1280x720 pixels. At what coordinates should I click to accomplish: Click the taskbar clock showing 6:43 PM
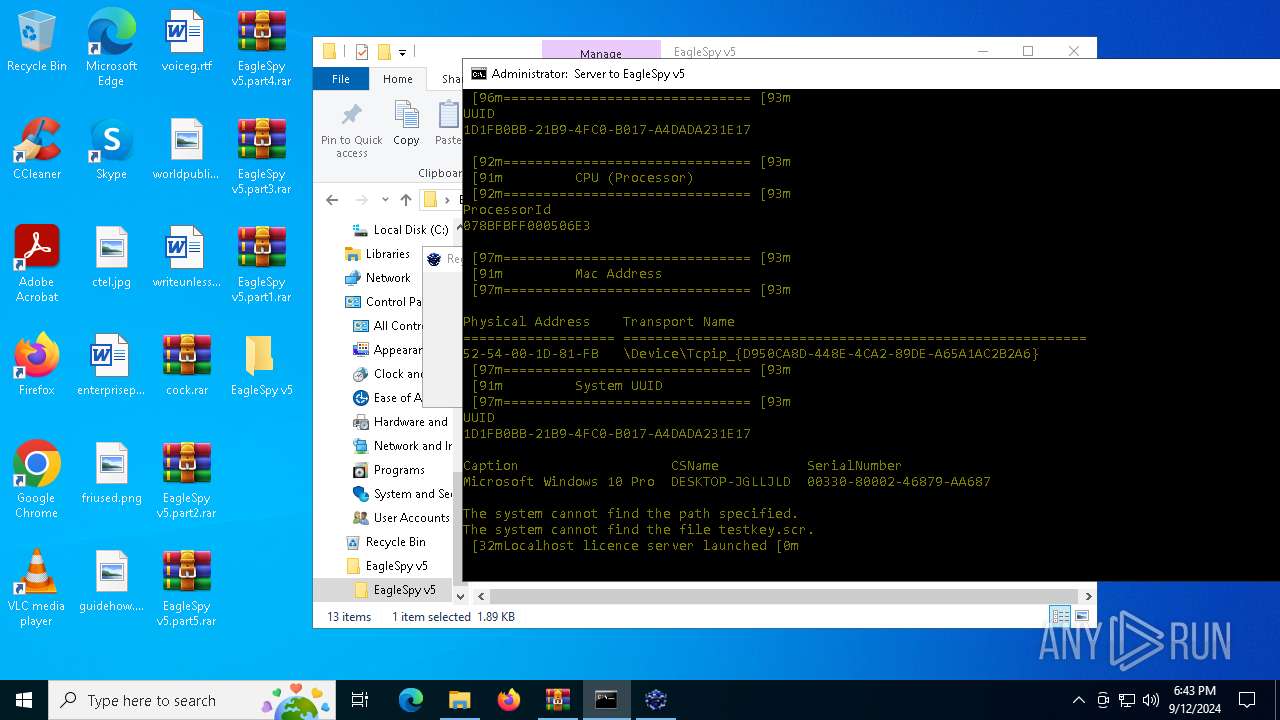point(1195,700)
